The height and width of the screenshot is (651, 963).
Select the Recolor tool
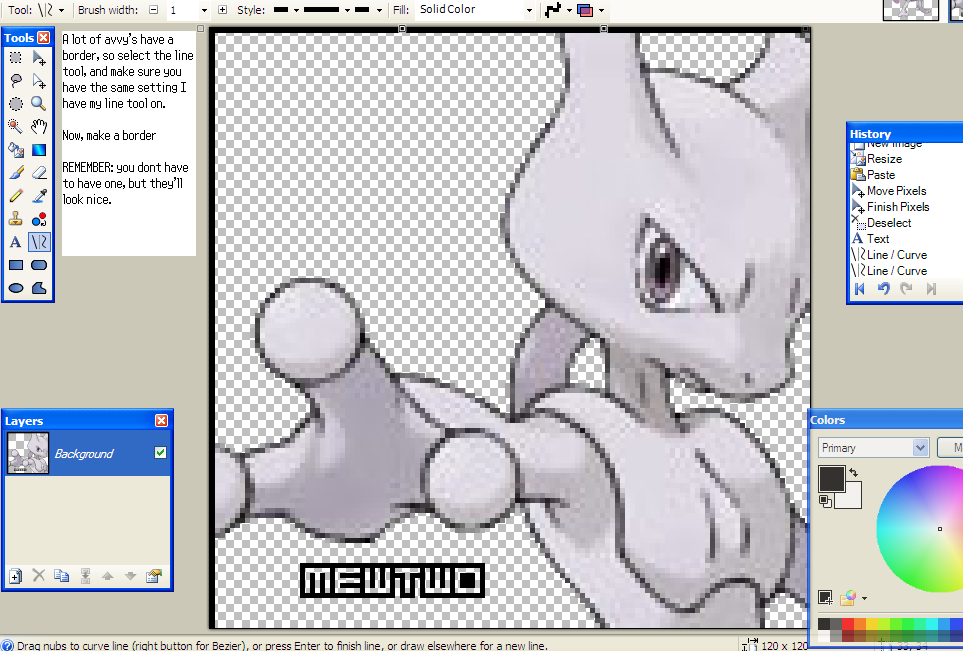(x=39, y=219)
